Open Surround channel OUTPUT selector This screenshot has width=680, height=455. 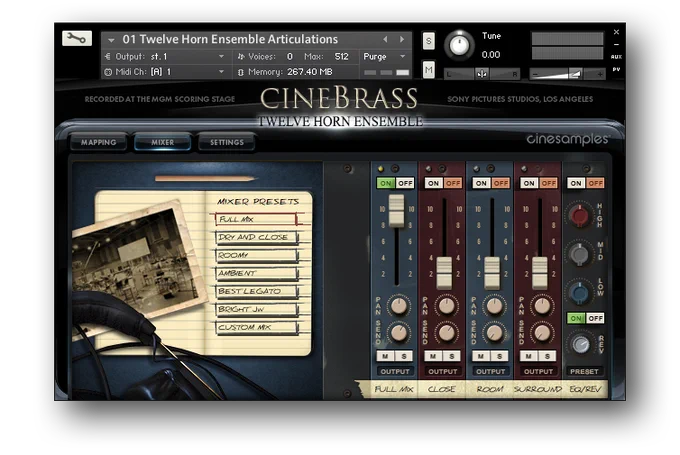click(x=538, y=371)
